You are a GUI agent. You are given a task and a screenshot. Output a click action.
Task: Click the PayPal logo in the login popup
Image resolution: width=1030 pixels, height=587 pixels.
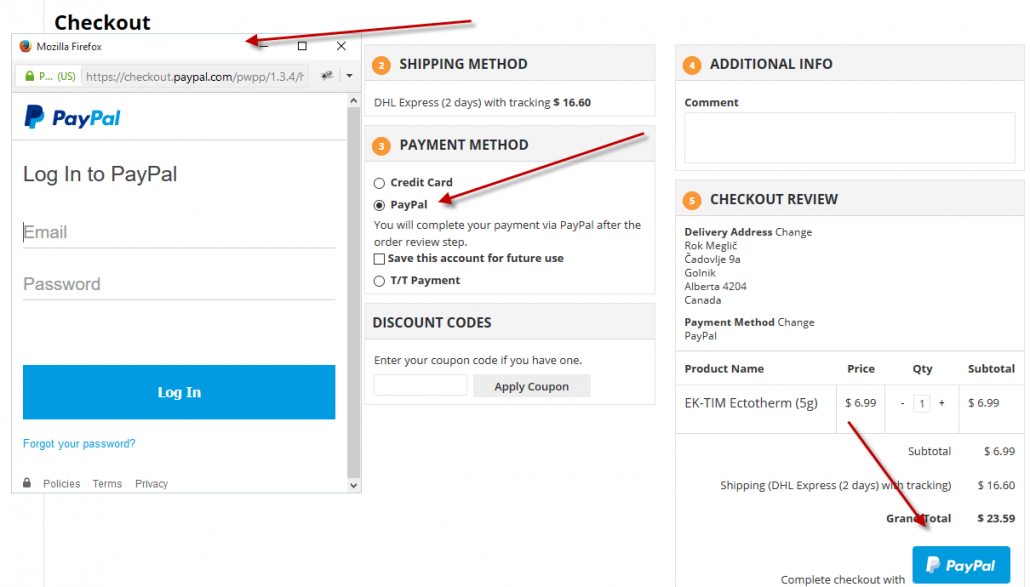[x=72, y=118]
